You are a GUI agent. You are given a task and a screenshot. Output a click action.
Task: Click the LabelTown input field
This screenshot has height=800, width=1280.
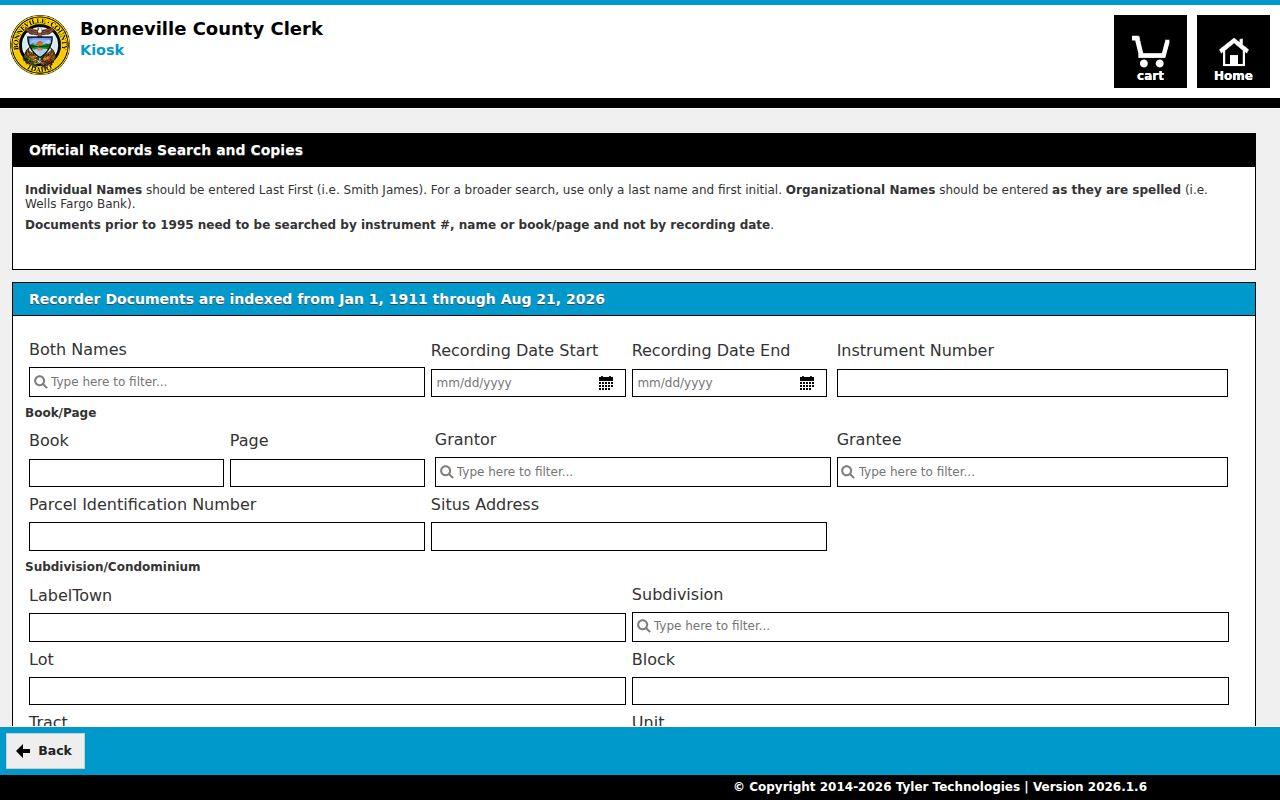click(327, 628)
